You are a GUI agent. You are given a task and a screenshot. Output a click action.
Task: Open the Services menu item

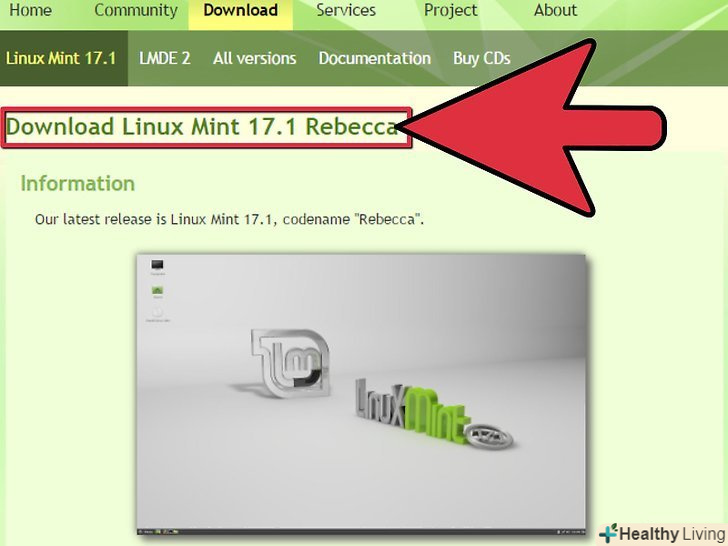346,10
